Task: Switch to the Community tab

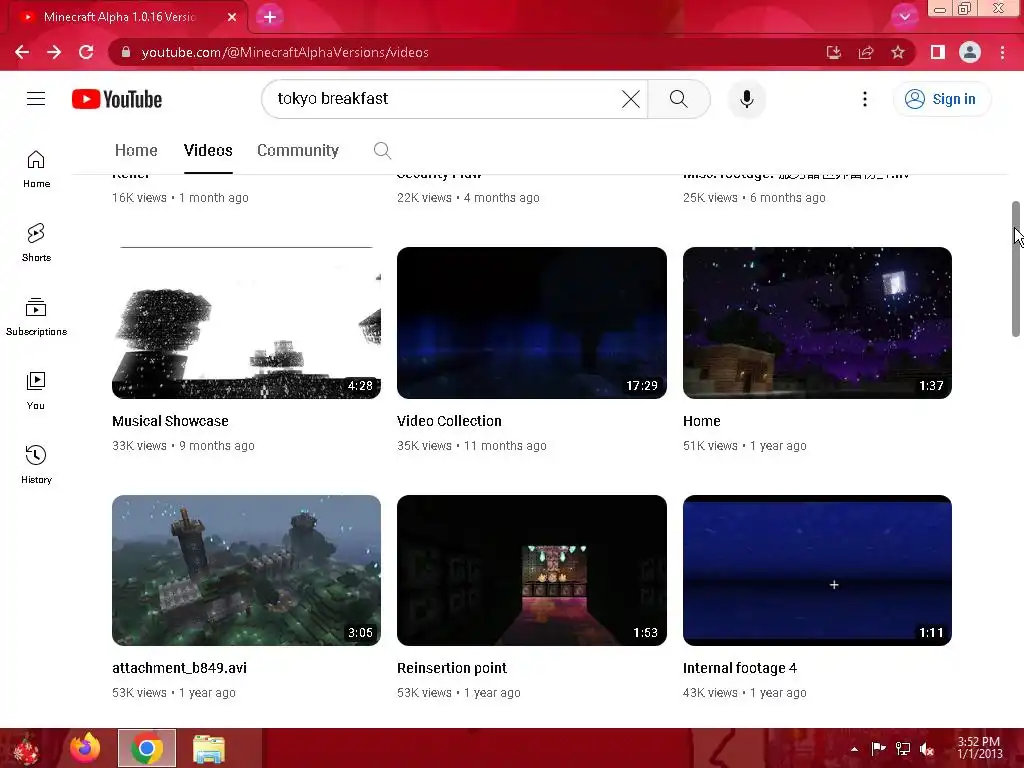Action: click(x=298, y=151)
